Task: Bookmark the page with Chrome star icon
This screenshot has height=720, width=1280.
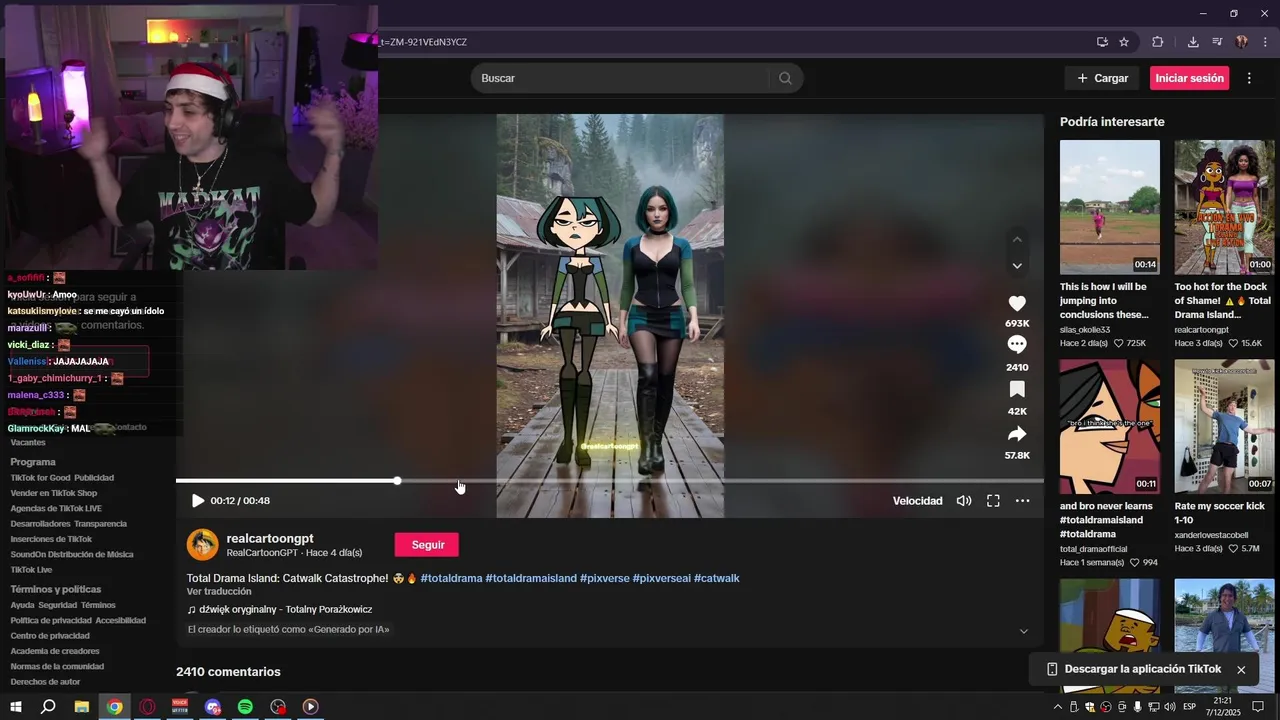Action: pos(1124,42)
